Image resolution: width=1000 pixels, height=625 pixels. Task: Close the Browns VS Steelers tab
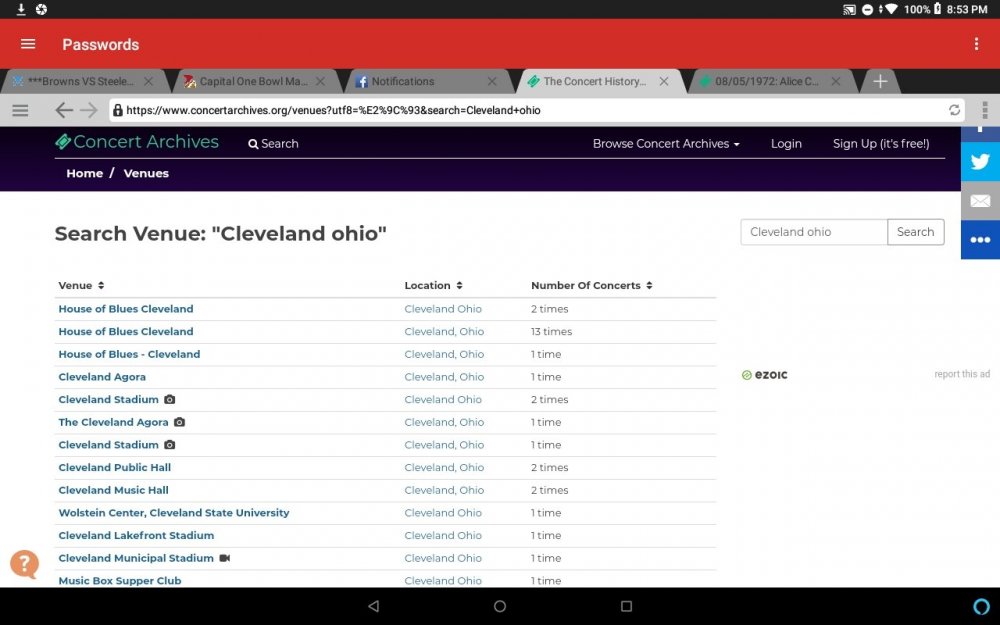(x=149, y=82)
